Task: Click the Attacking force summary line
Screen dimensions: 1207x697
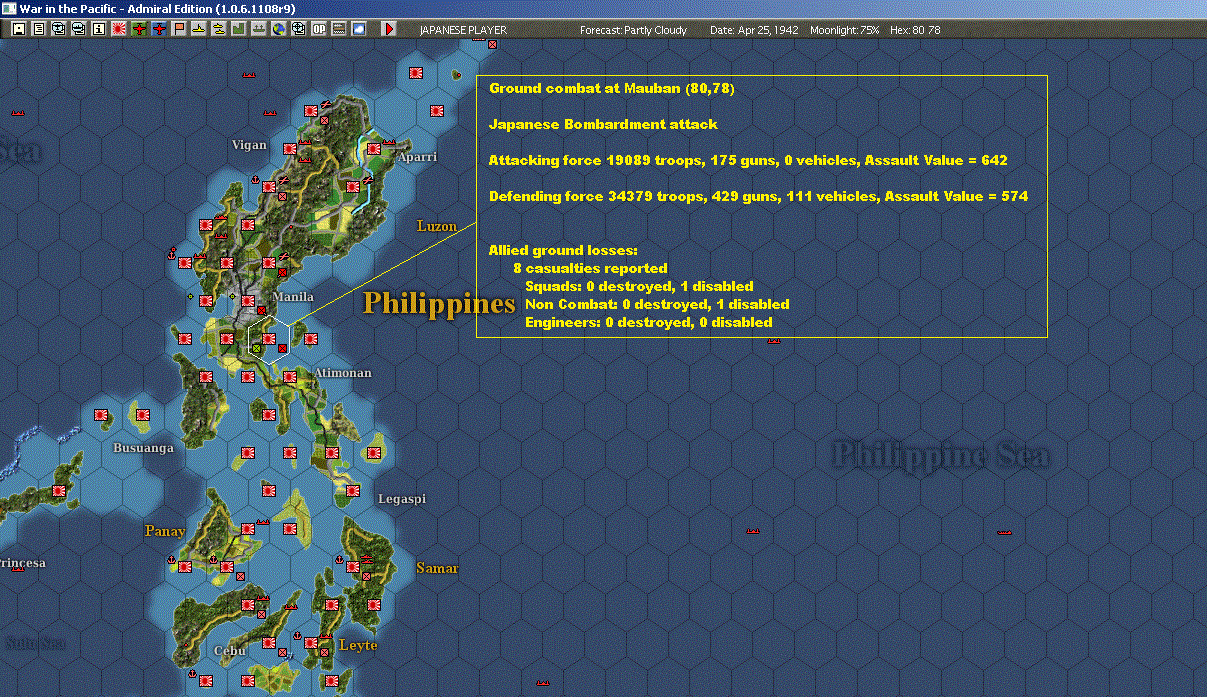Action: pos(748,161)
